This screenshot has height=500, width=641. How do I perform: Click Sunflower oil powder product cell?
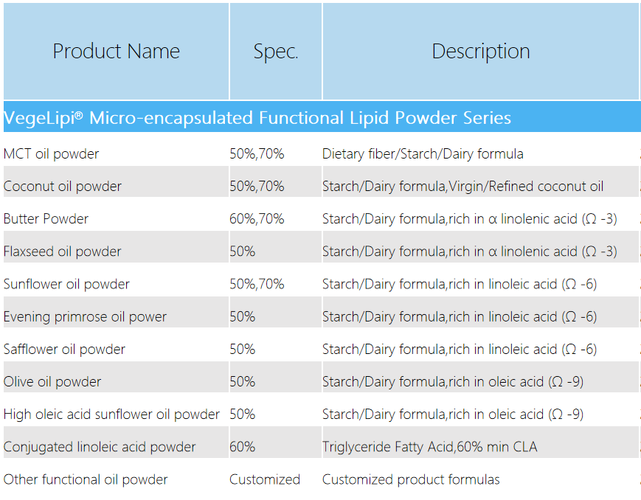66,284
